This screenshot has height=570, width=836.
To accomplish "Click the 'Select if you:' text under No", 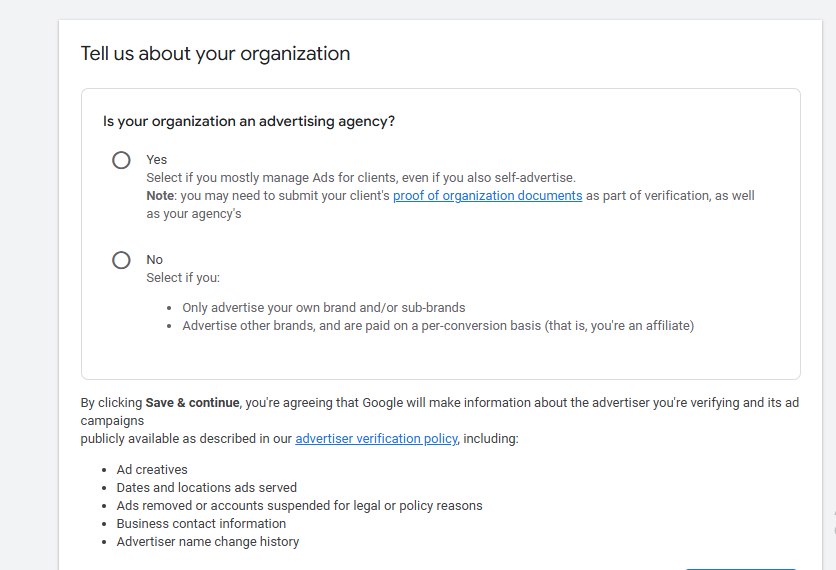I will pyautogui.click(x=183, y=278).
